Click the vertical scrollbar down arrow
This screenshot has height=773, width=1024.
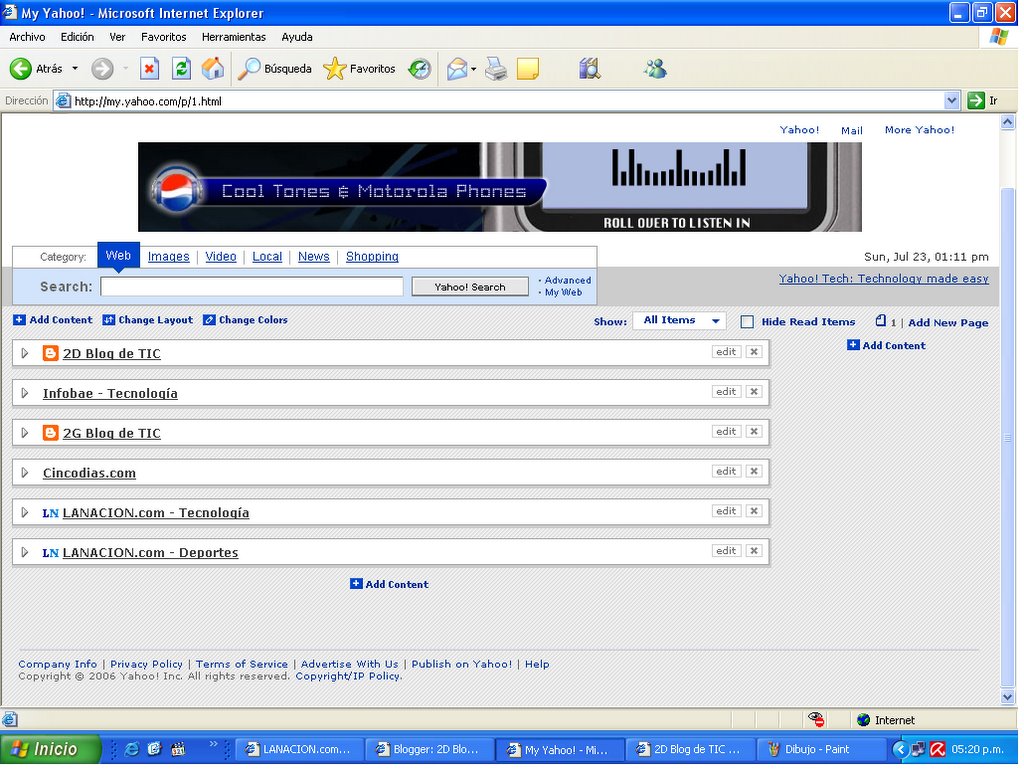tap(1008, 697)
